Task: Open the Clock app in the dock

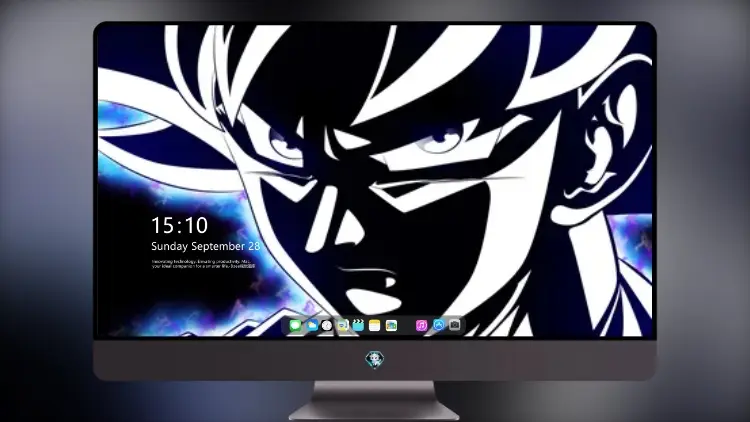Action: click(x=327, y=326)
